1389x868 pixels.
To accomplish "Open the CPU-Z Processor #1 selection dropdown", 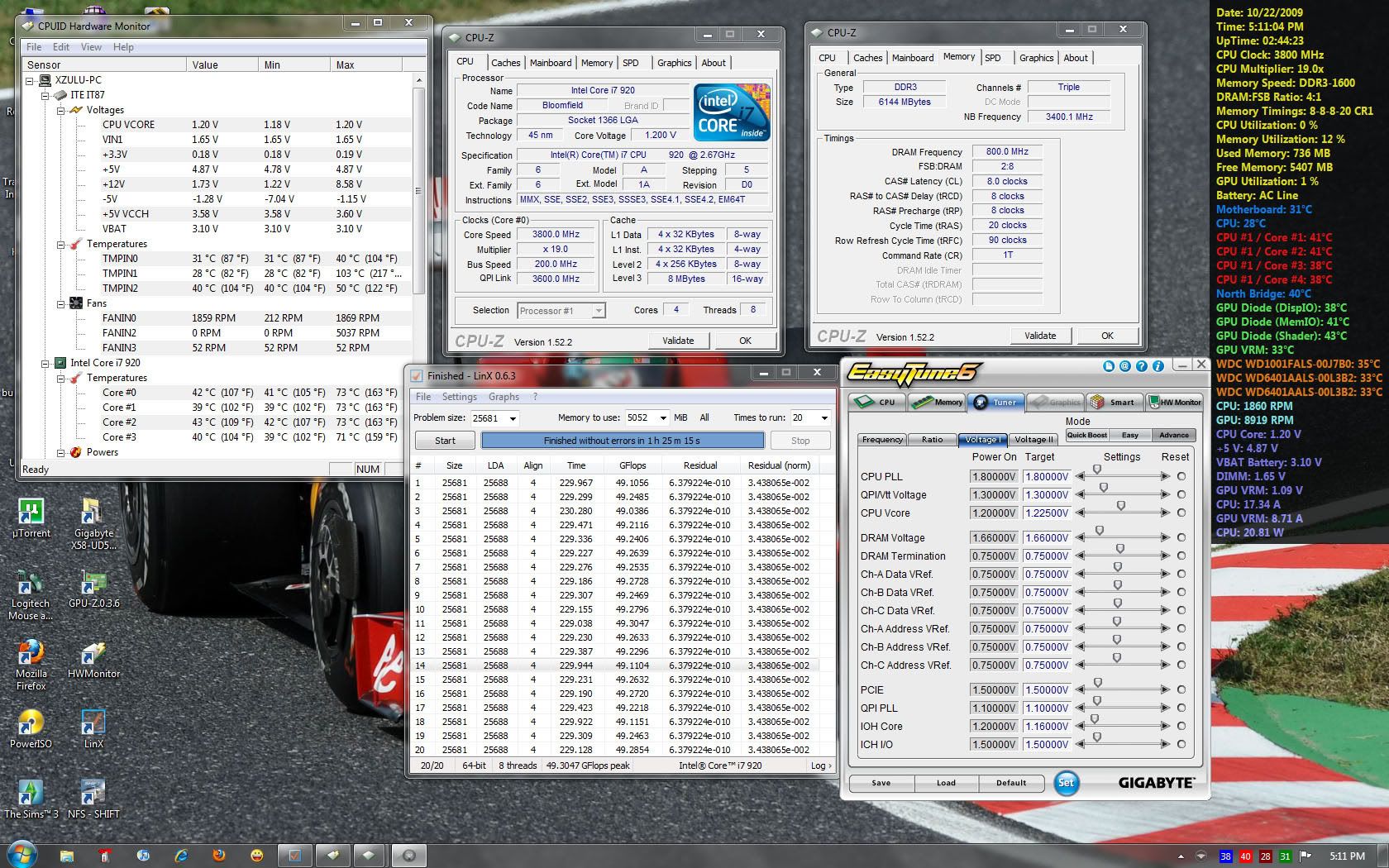I will point(599,311).
